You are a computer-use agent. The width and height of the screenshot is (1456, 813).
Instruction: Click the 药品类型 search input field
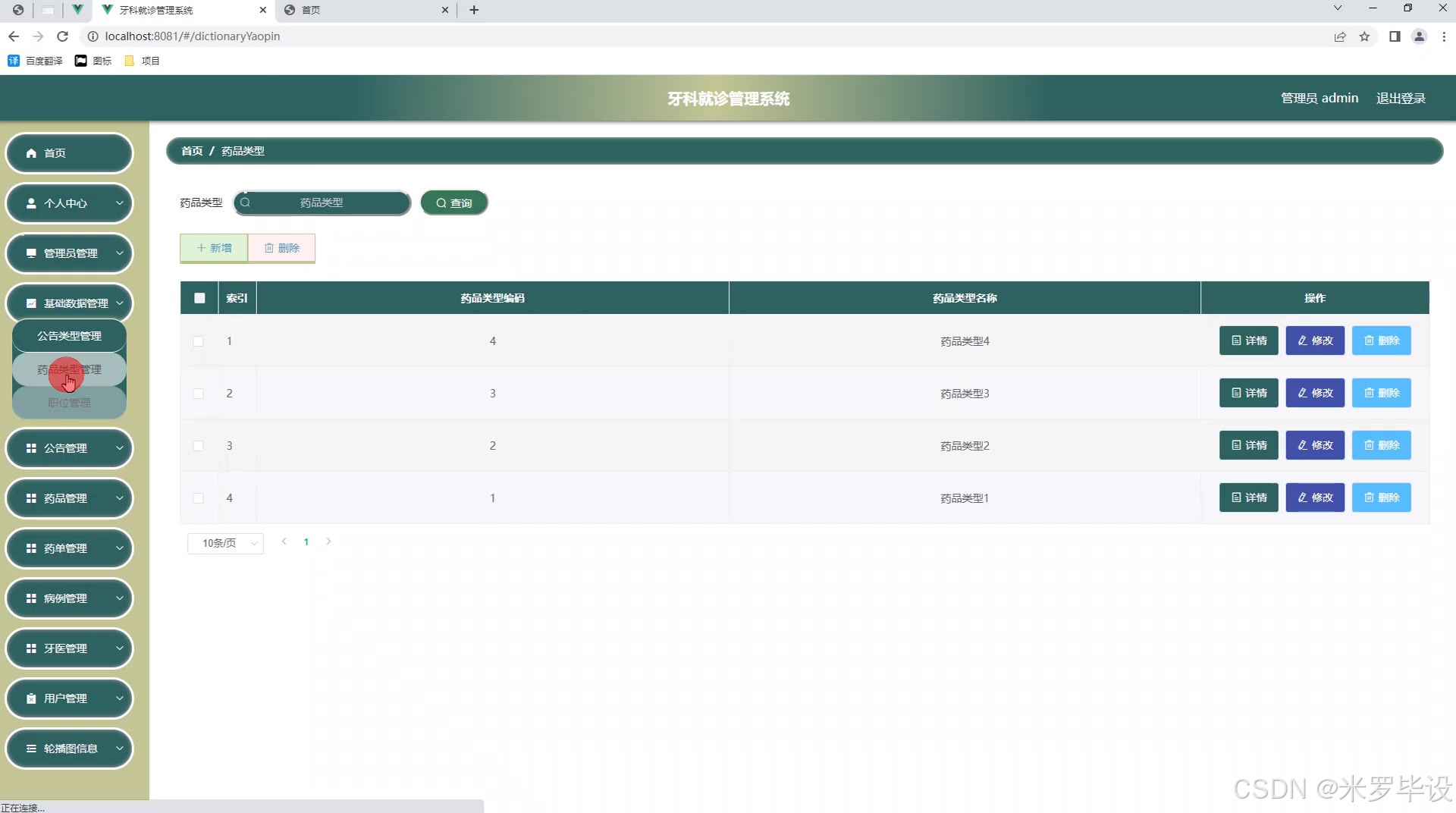(322, 202)
